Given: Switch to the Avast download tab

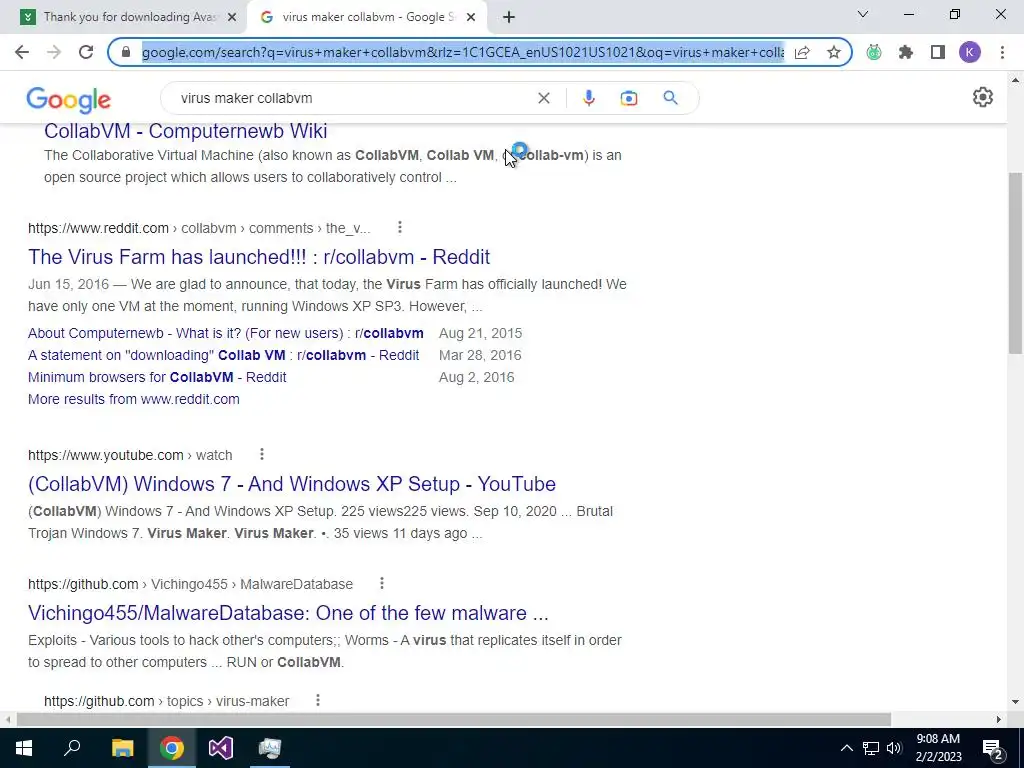Looking at the screenshot, I should [x=129, y=17].
